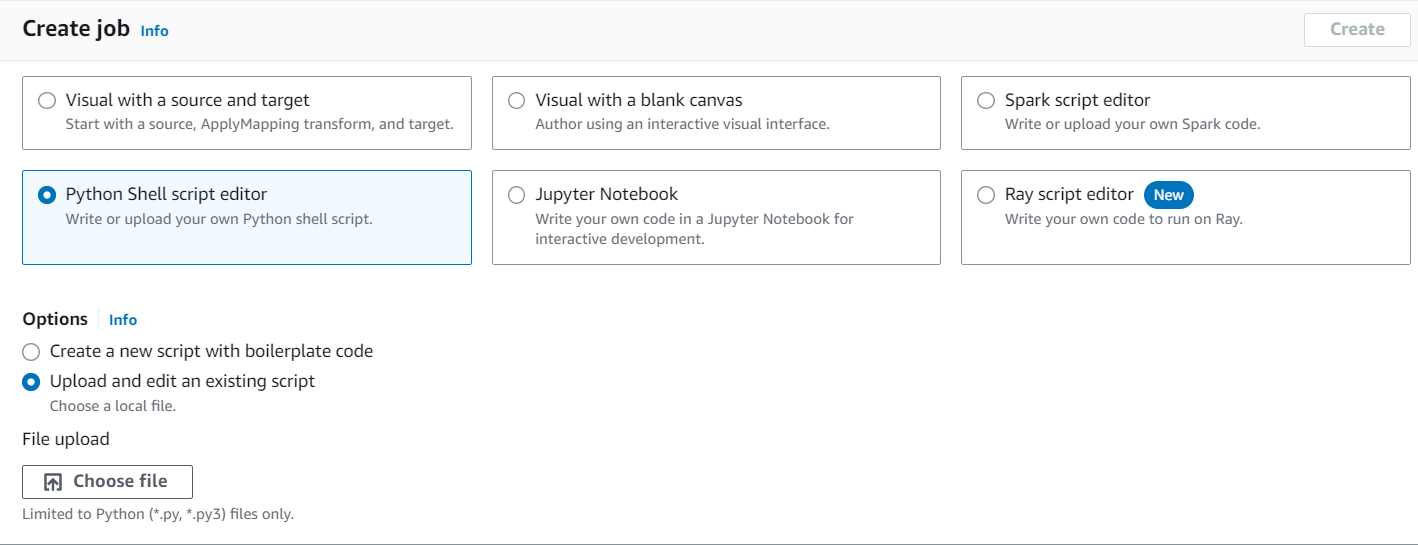Select Visual with a blank canvas option

point(516,101)
